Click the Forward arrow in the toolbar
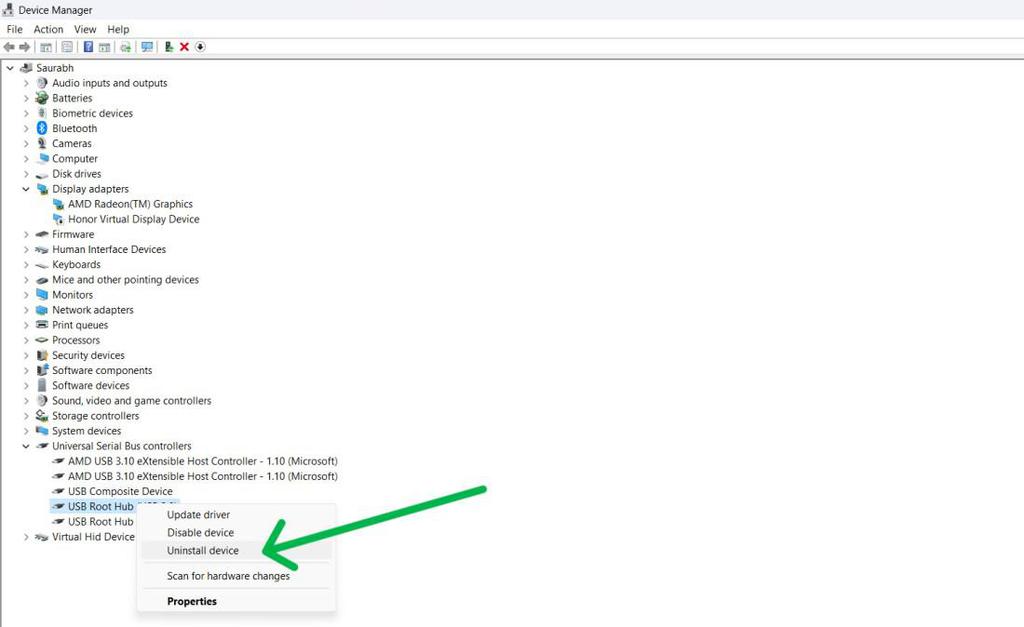The image size is (1024, 627). 25,47
